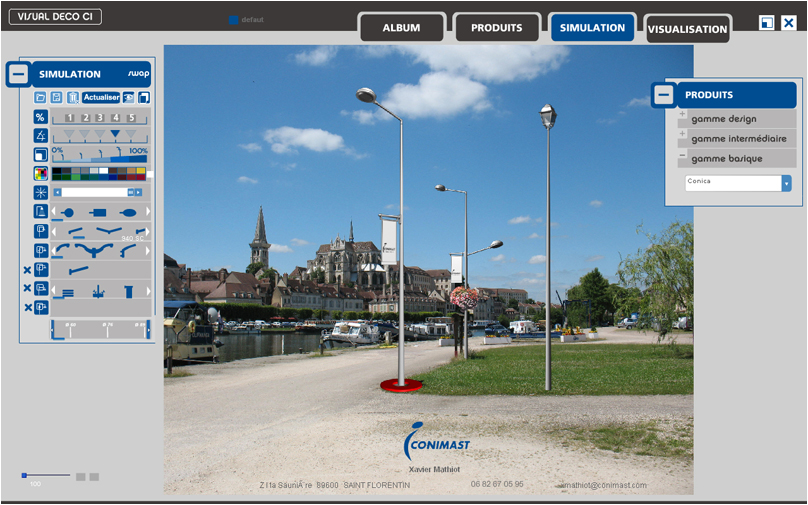Open the color palette tool icon
This screenshot has width=808, height=505.
[x=40, y=173]
